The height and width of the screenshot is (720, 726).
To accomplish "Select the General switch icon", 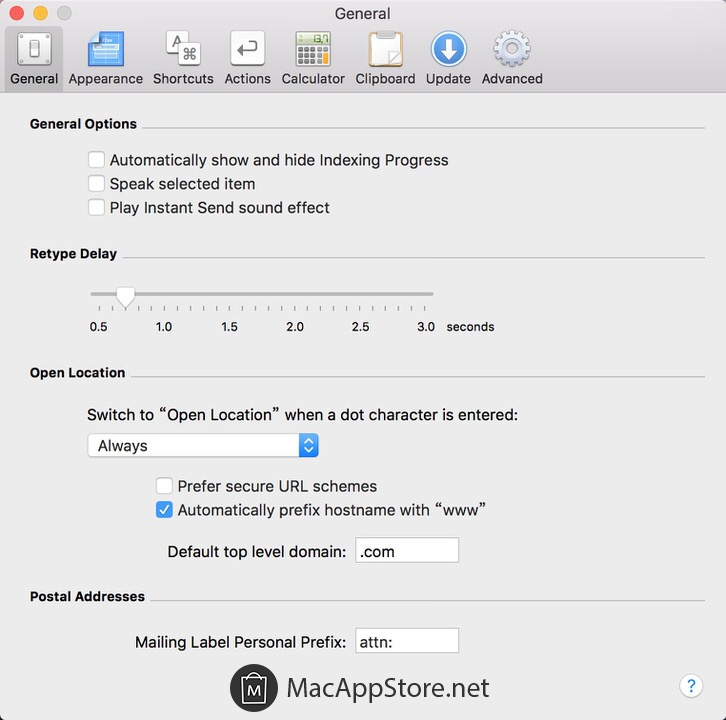I will pos(34,50).
